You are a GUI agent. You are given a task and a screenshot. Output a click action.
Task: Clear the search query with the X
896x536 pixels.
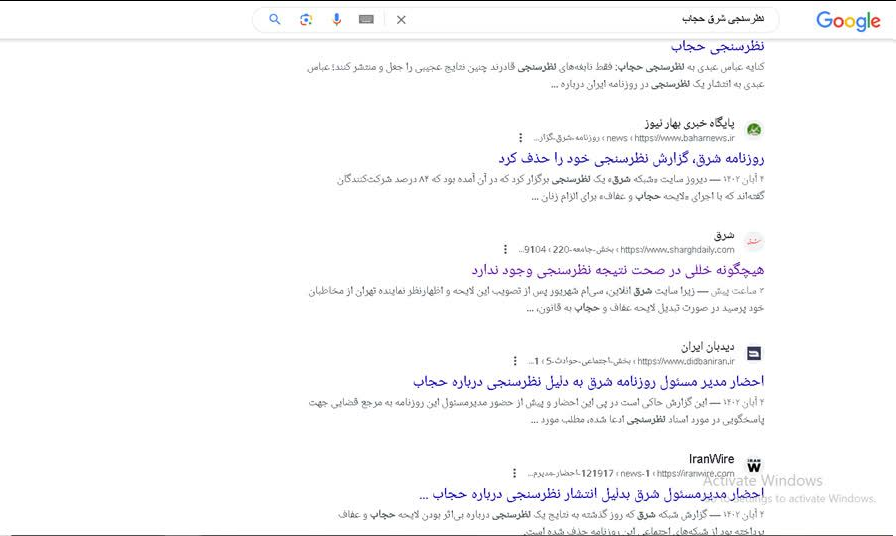[x=401, y=19]
